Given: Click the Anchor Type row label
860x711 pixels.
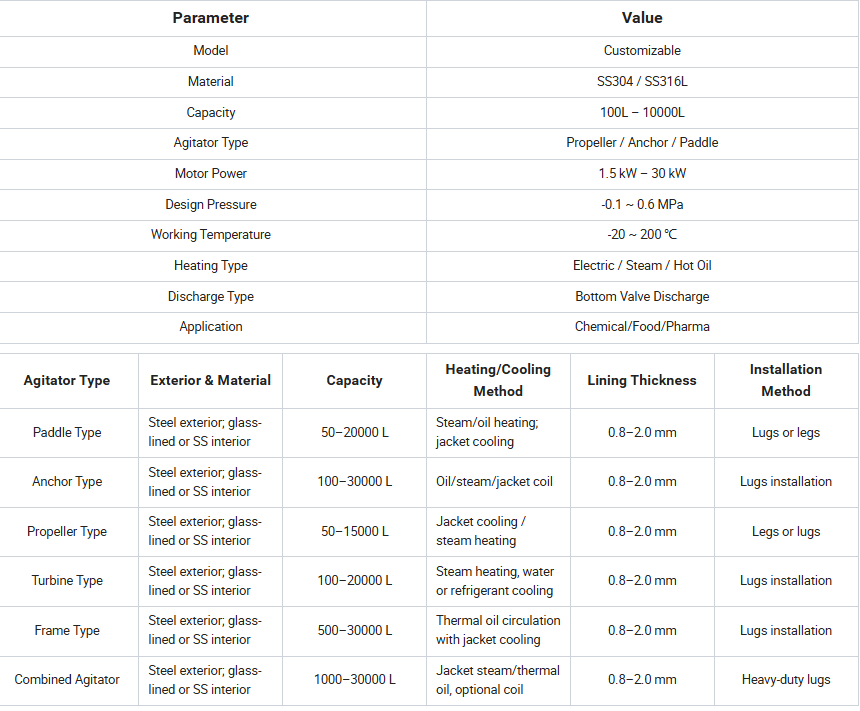Looking at the screenshot, I should coord(67,482).
